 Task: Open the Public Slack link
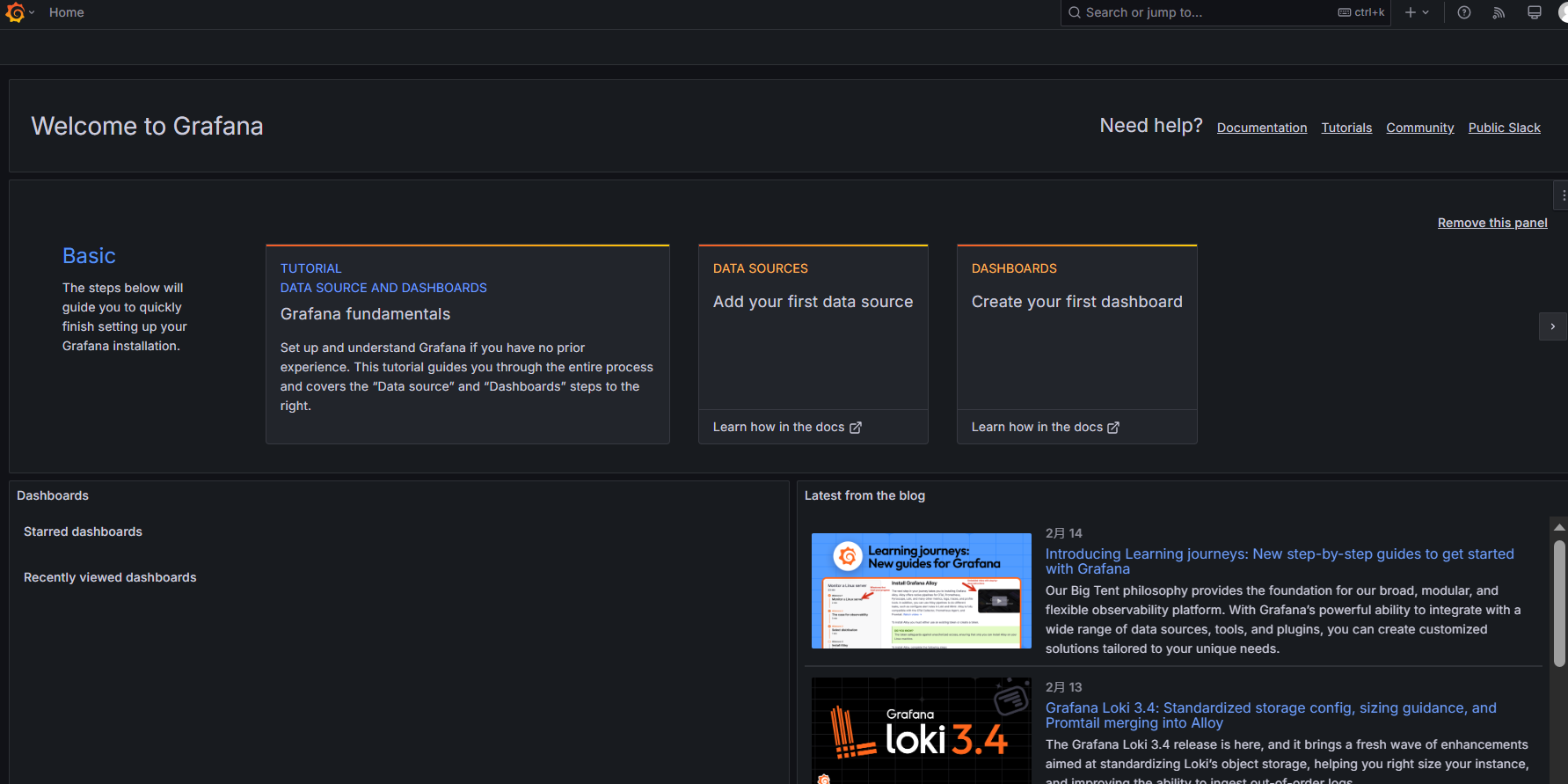click(x=1505, y=128)
